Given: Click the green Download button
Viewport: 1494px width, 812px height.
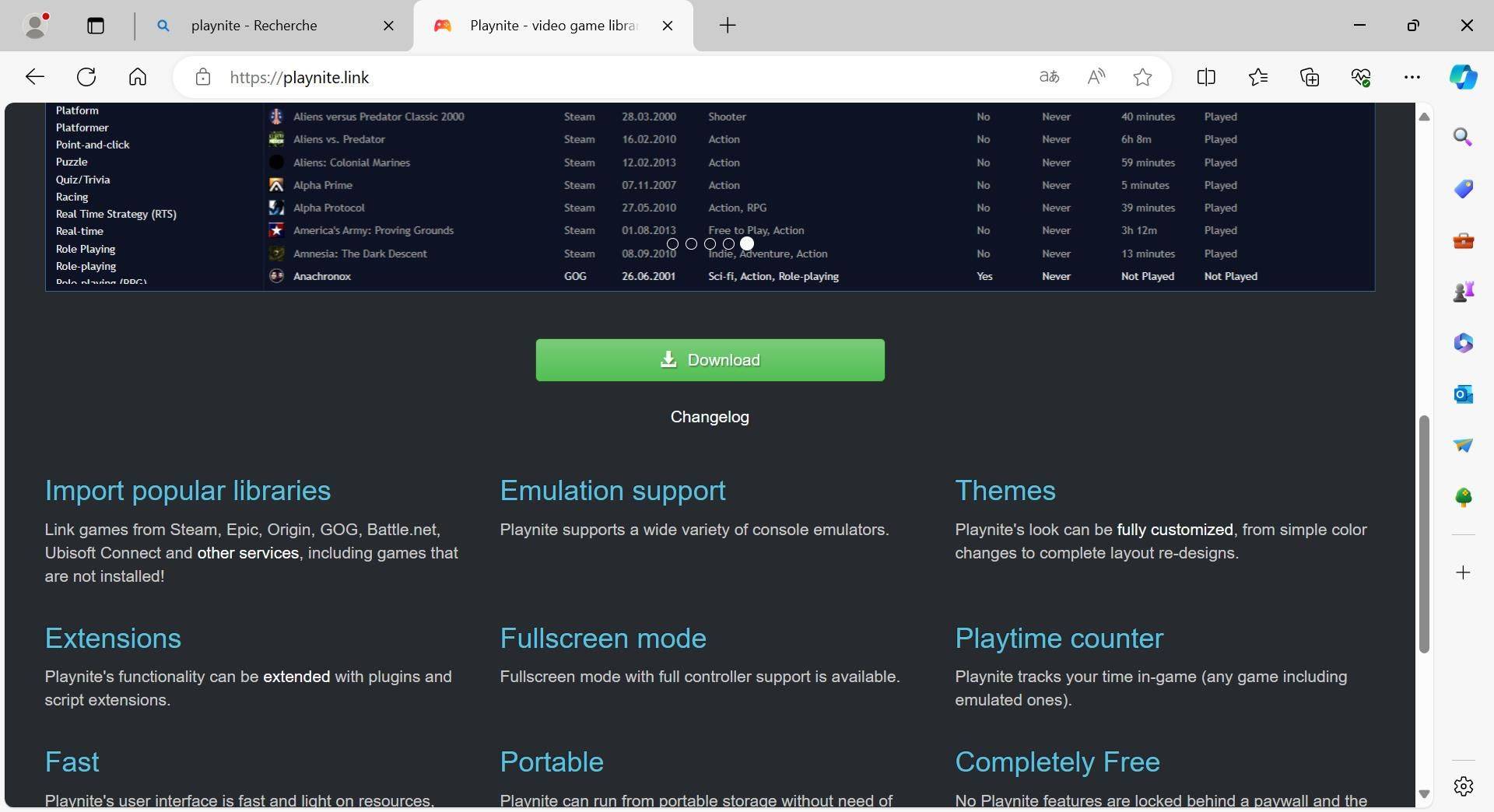Looking at the screenshot, I should [710, 360].
